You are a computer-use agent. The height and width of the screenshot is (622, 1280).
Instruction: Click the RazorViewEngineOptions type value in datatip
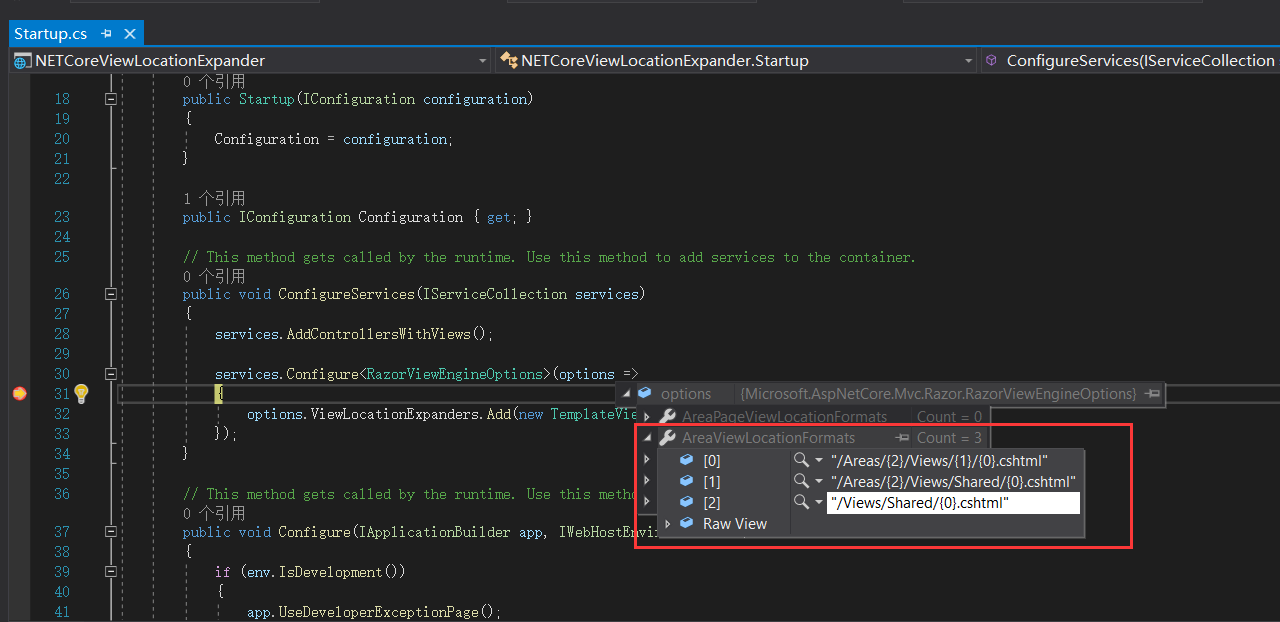(x=938, y=394)
